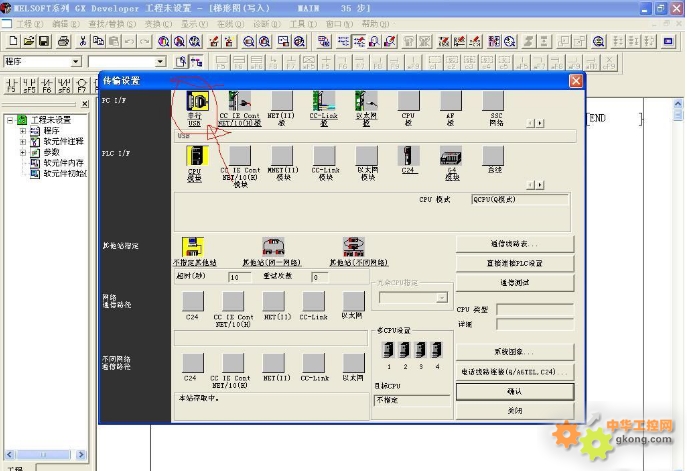Select the AF board icon in PC I/F
Viewport: 687px width, 471px height.
tap(450, 101)
